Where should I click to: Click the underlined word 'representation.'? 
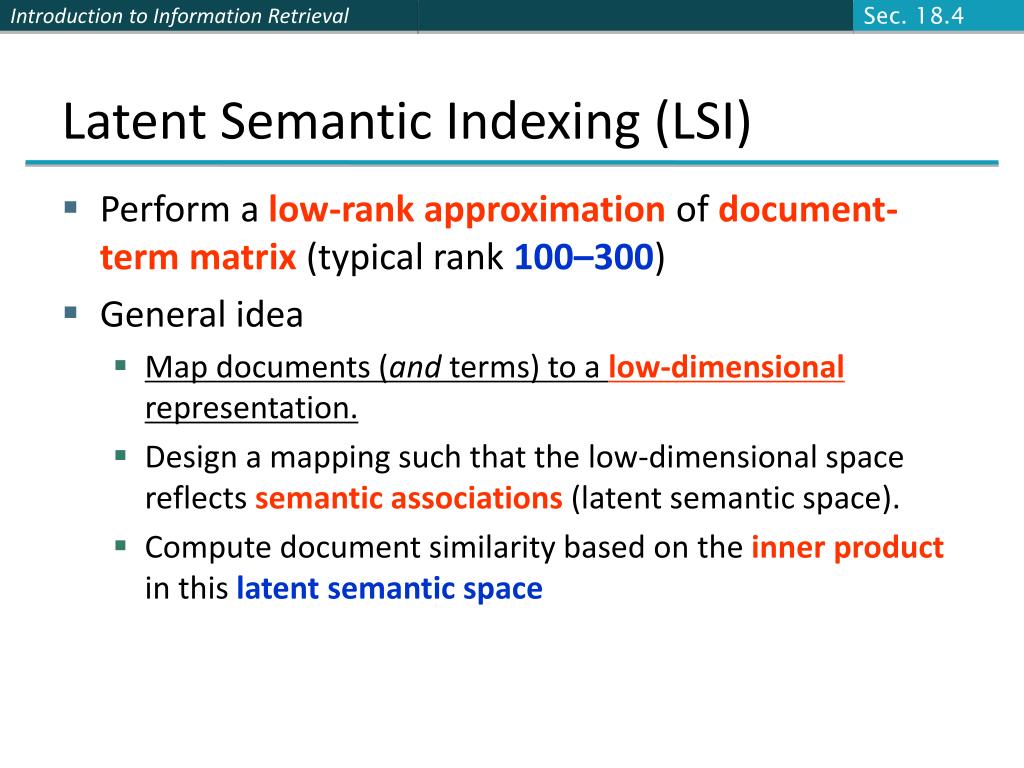pos(251,408)
